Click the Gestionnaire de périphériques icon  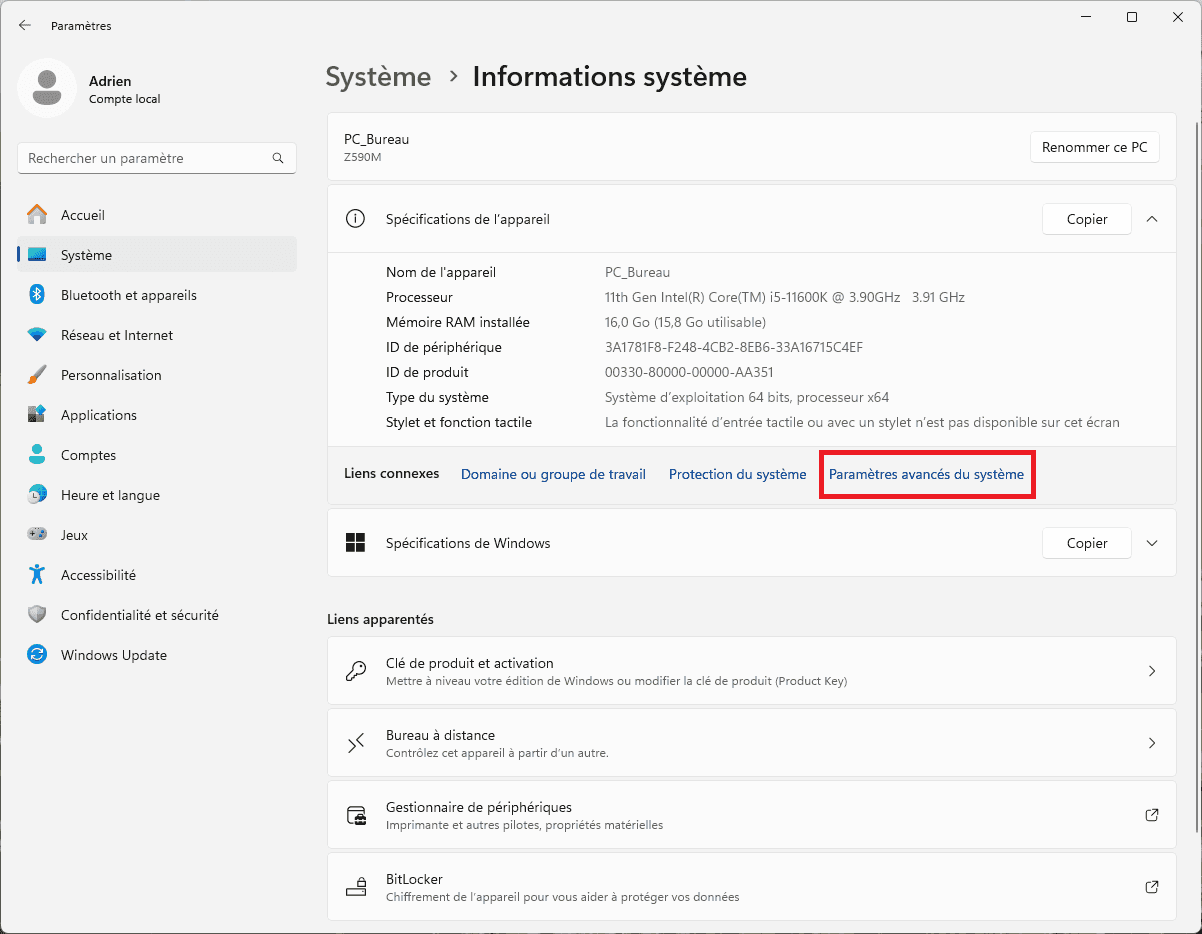pos(355,815)
